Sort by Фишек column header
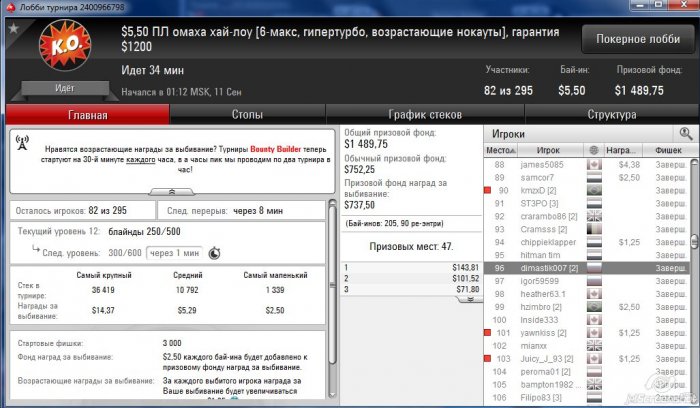Image resolution: width=700 pixels, height=408 pixels. tap(668, 150)
